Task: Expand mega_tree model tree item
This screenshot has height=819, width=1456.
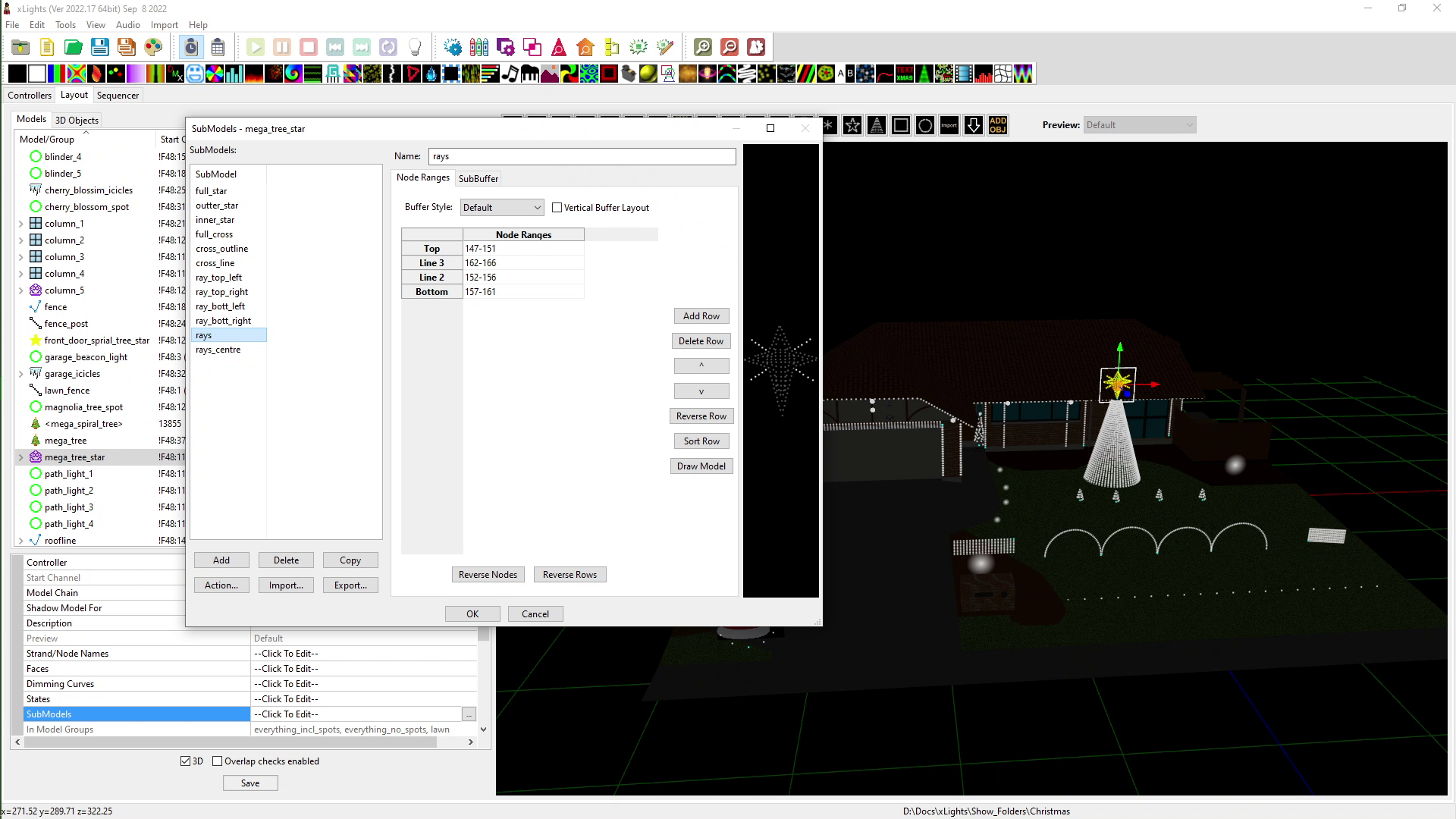Action: pos(21,440)
